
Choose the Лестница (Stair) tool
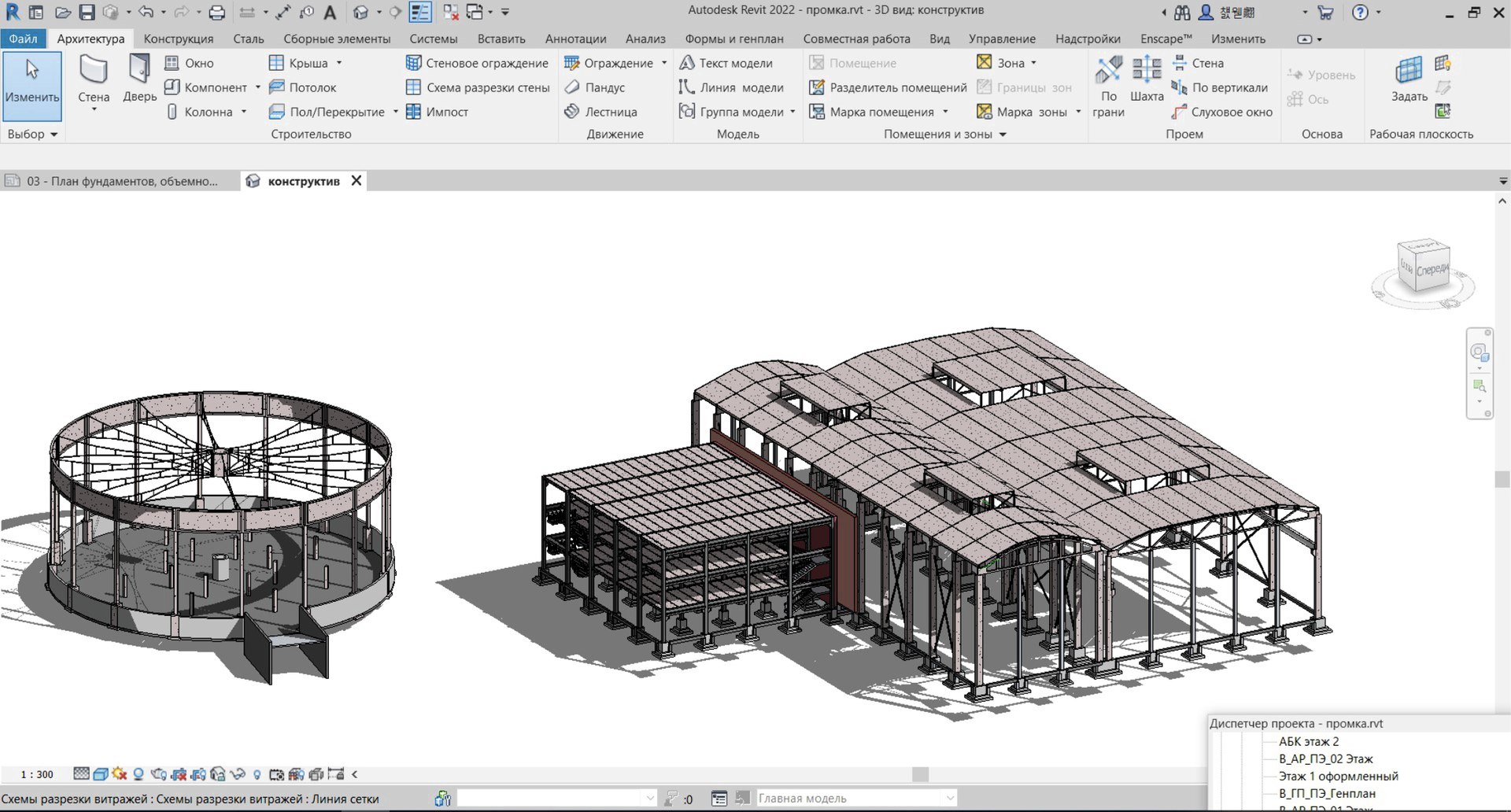[x=601, y=112]
